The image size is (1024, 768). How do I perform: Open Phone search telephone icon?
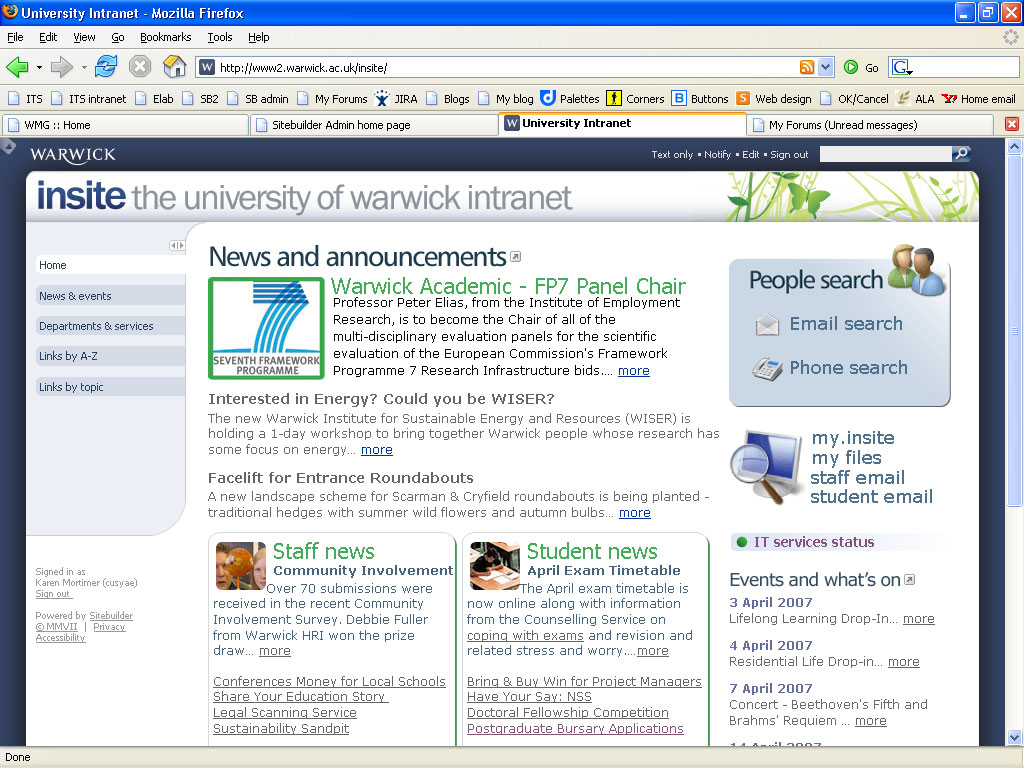tap(767, 368)
